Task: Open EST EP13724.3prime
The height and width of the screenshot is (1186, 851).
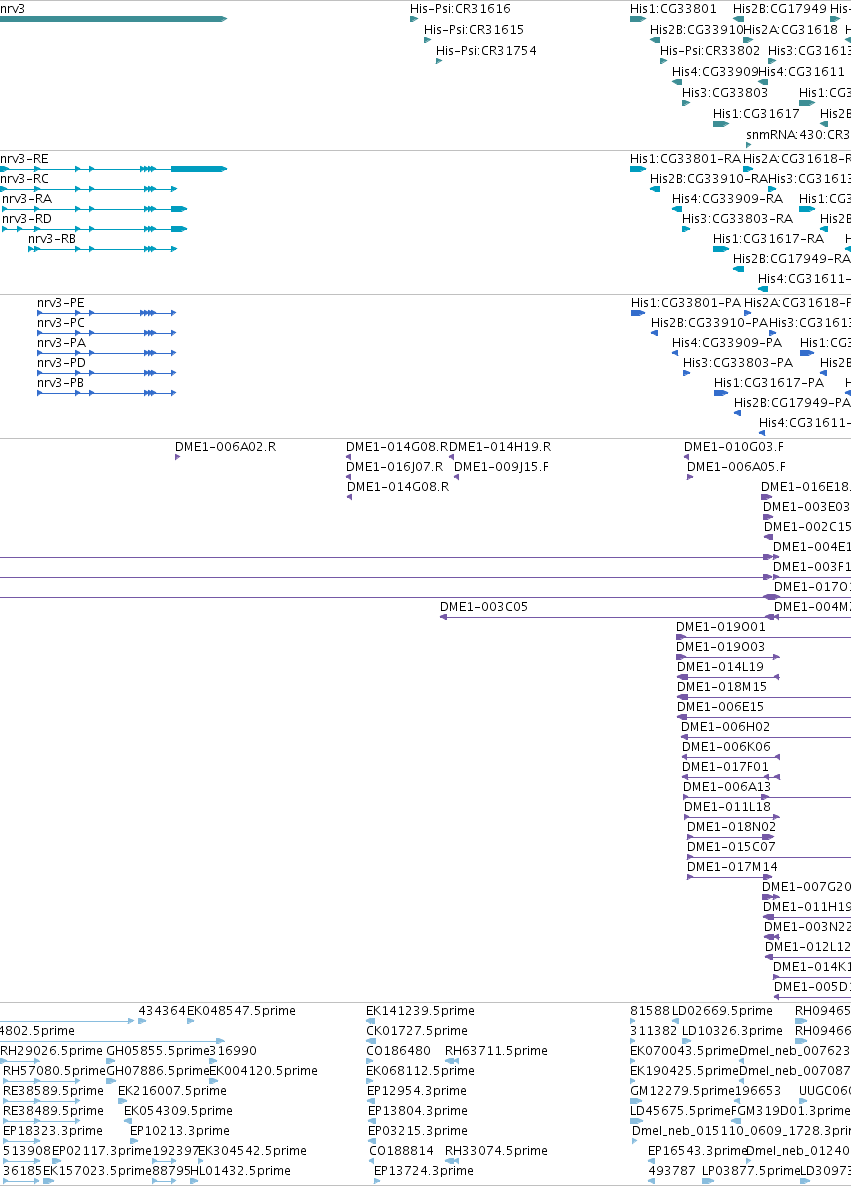Action: click(424, 1171)
